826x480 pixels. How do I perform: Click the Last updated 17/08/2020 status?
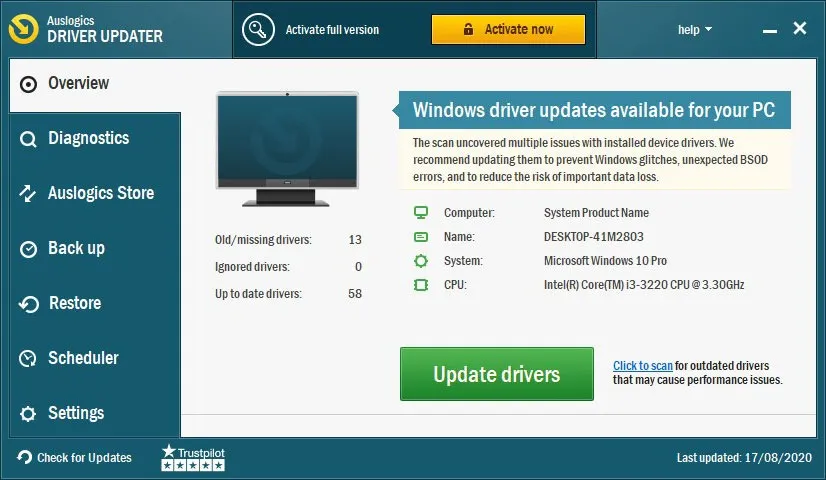tap(744, 458)
